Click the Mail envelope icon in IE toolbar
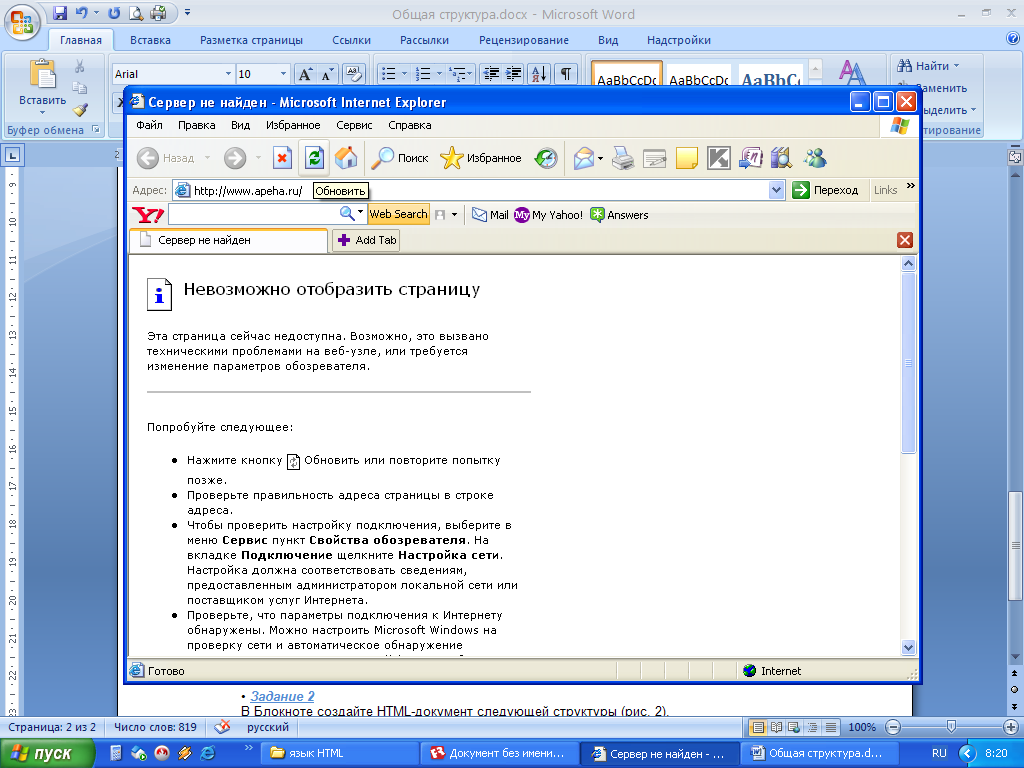The height and width of the screenshot is (768, 1024). (x=584, y=157)
